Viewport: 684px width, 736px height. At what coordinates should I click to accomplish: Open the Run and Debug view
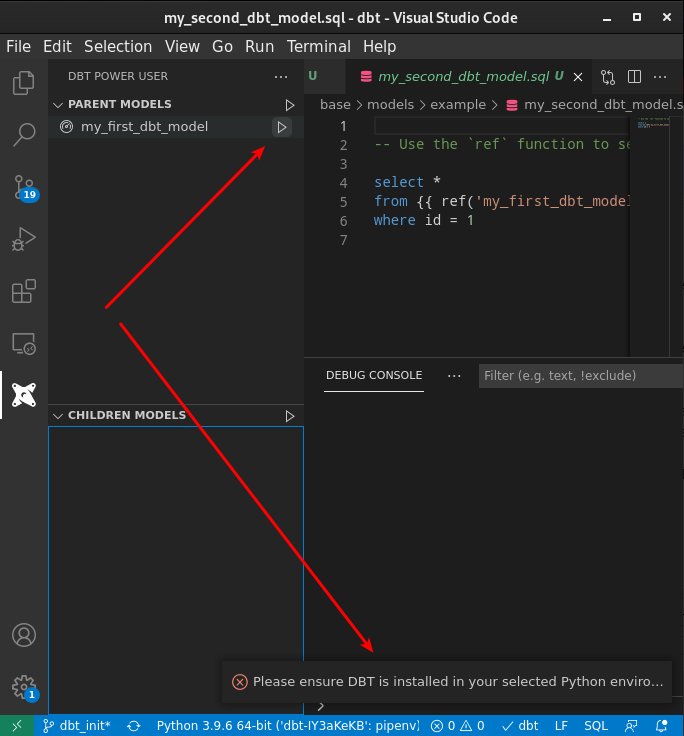(23, 239)
